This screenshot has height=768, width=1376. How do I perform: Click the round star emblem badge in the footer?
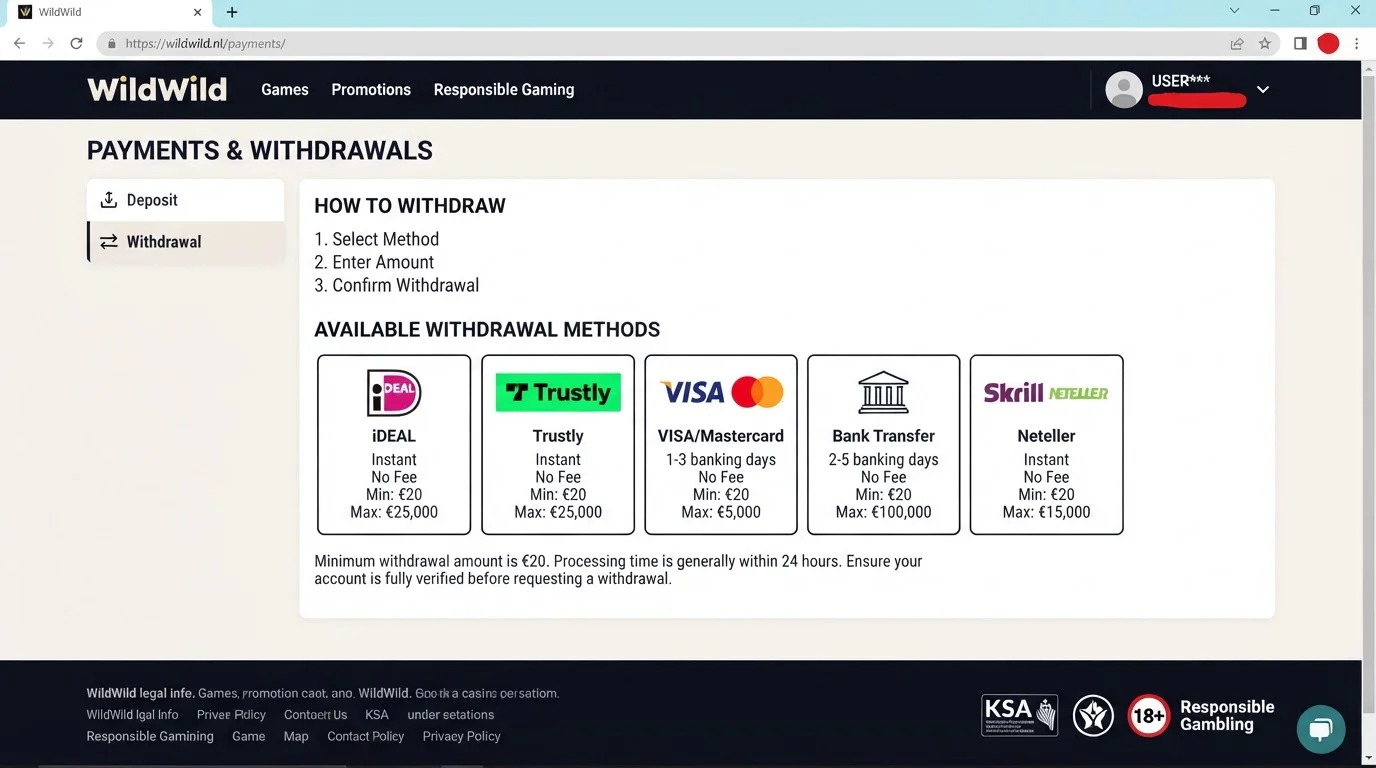(x=1093, y=716)
